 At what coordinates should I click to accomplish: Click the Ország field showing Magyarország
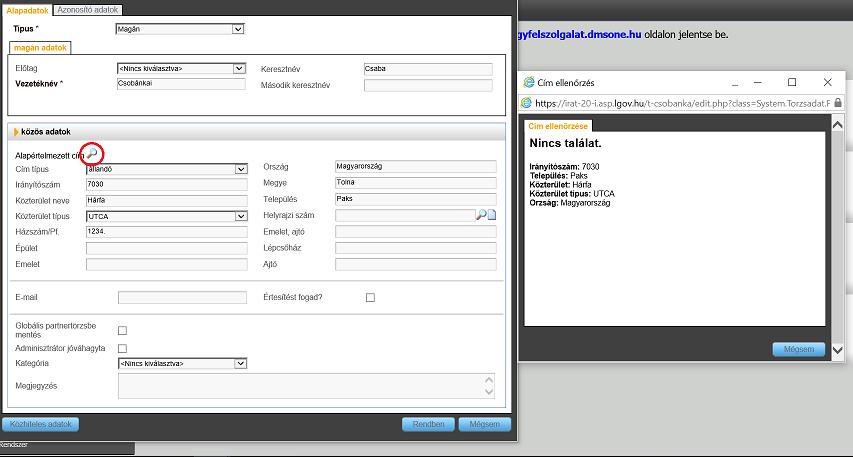pyautogui.click(x=416, y=166)
